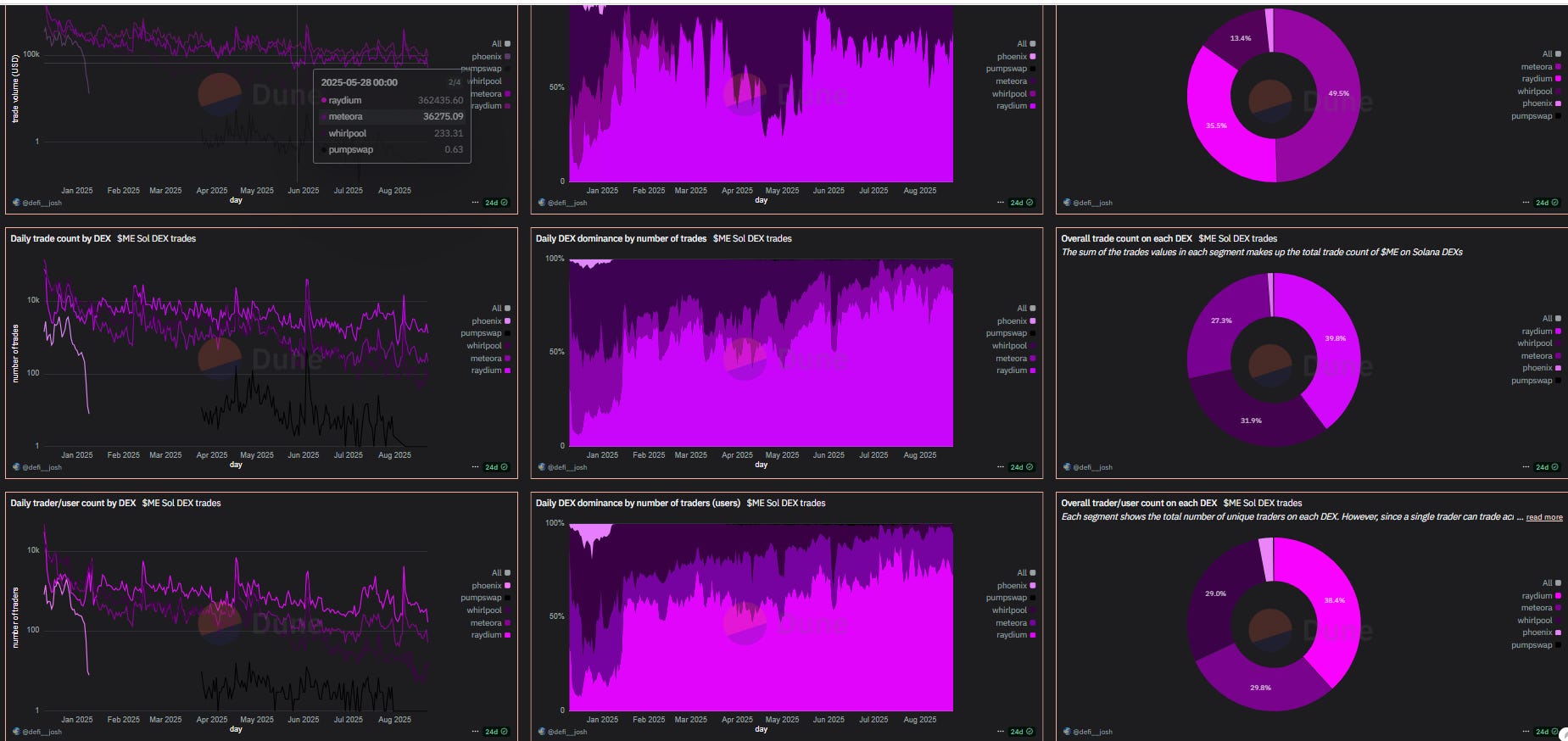
Task: Open three-dot menu on Overall trader/user count chart
Action: [1526, 732]
